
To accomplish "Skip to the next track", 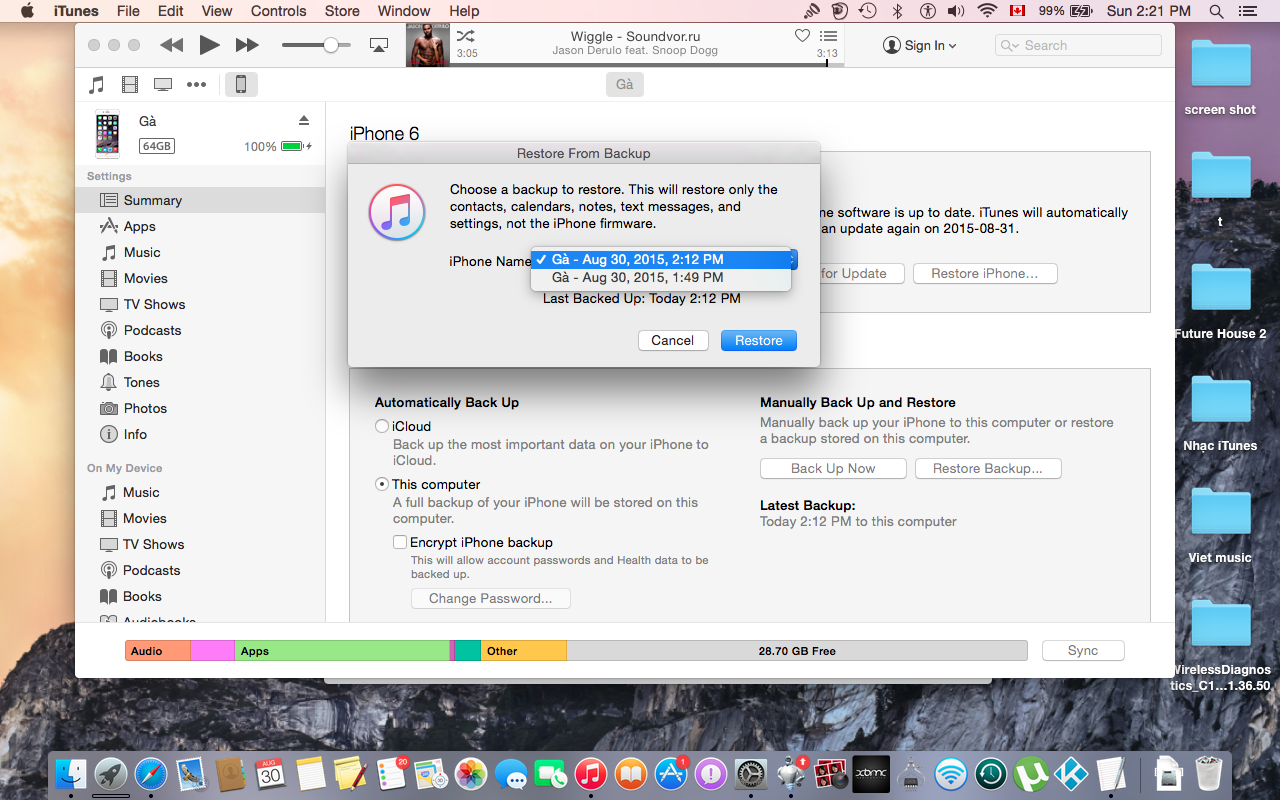I will point(247,45).
